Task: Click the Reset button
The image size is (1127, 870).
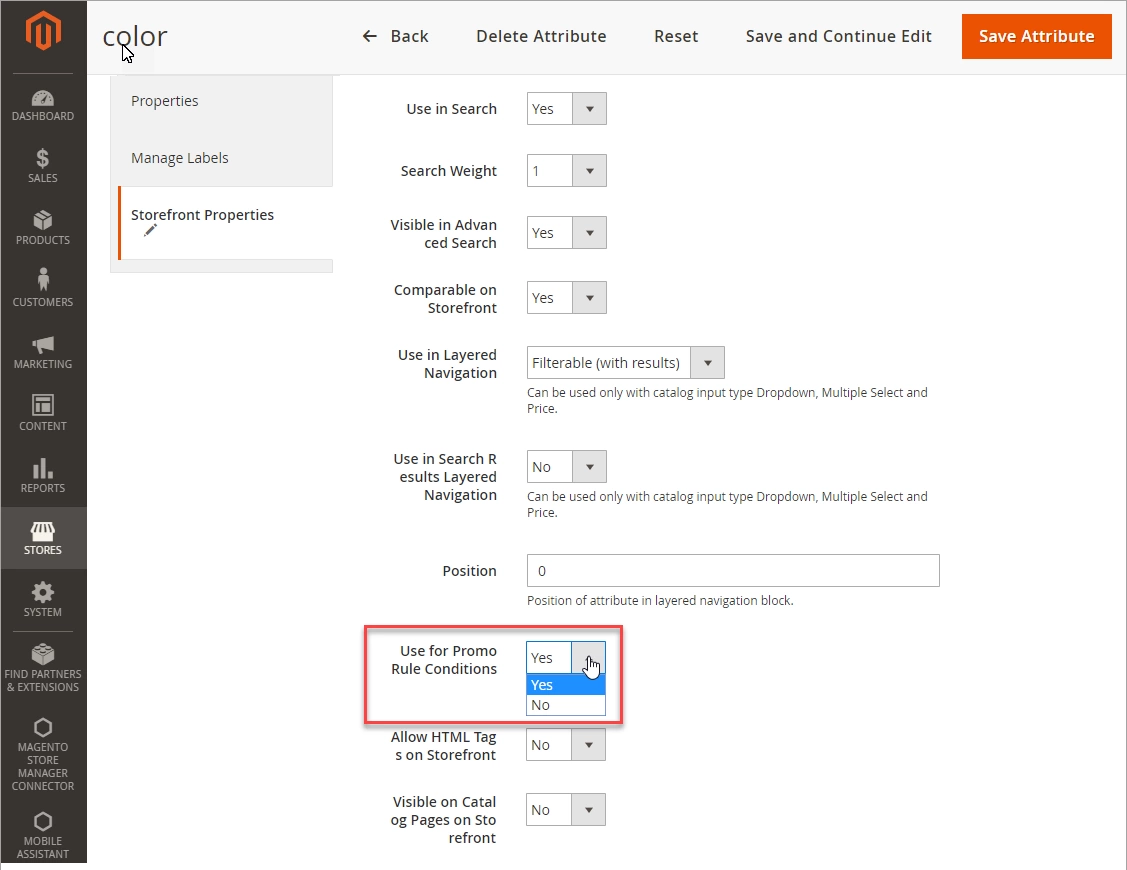Action: pos(676,36)
